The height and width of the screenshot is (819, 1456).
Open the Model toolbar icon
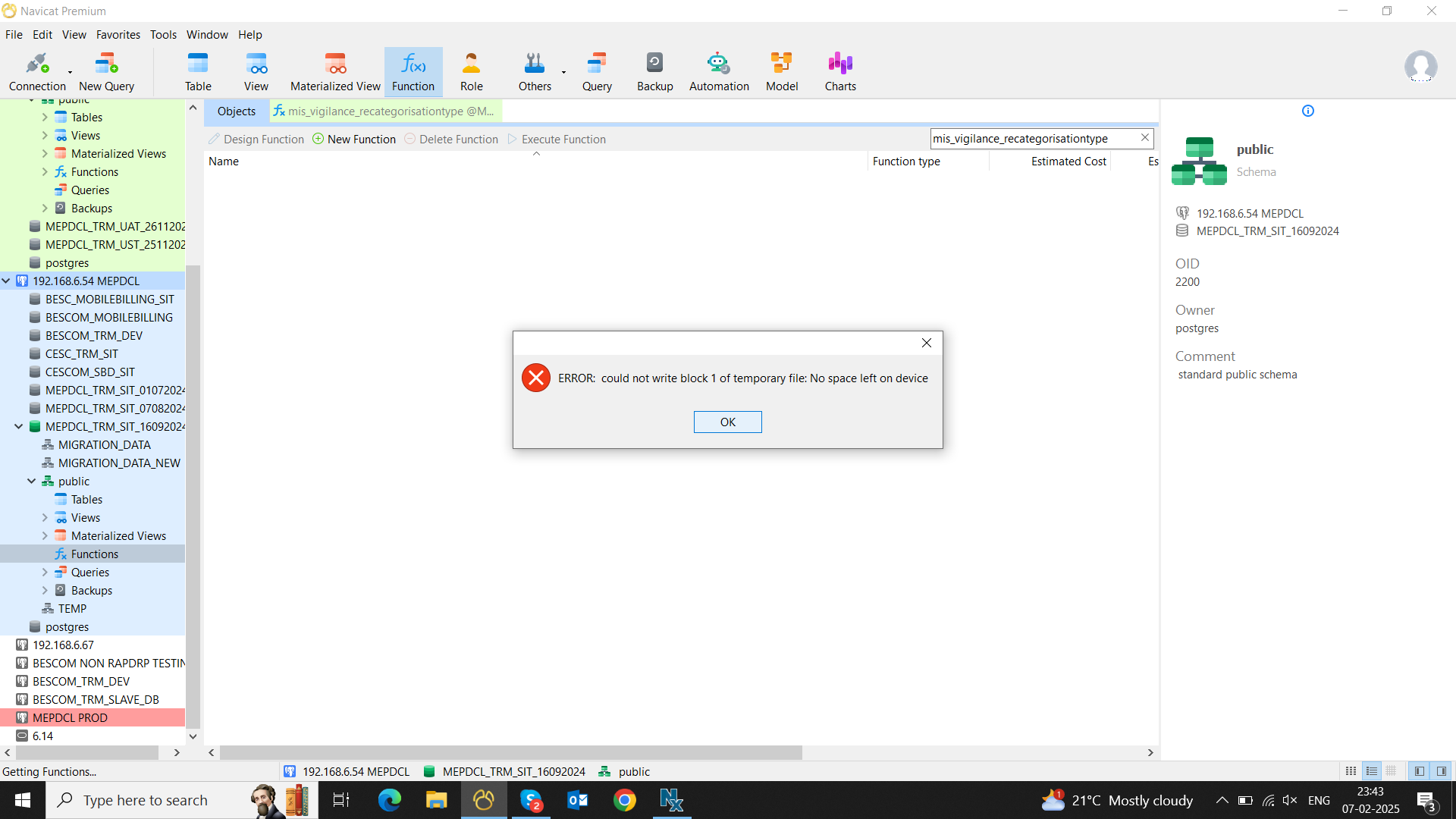click(x=781, y=72)
